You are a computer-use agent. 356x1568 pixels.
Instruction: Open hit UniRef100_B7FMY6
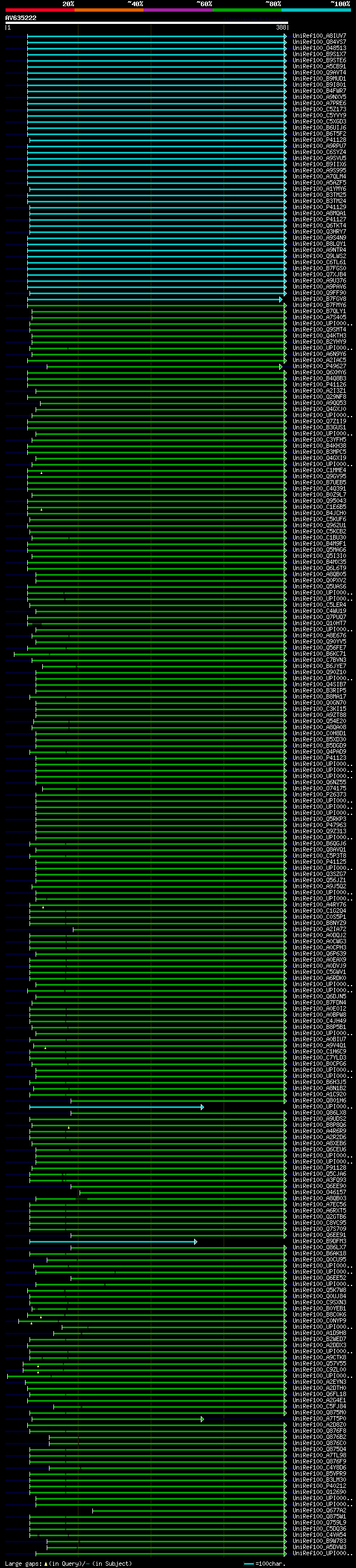tap(319, 305)
